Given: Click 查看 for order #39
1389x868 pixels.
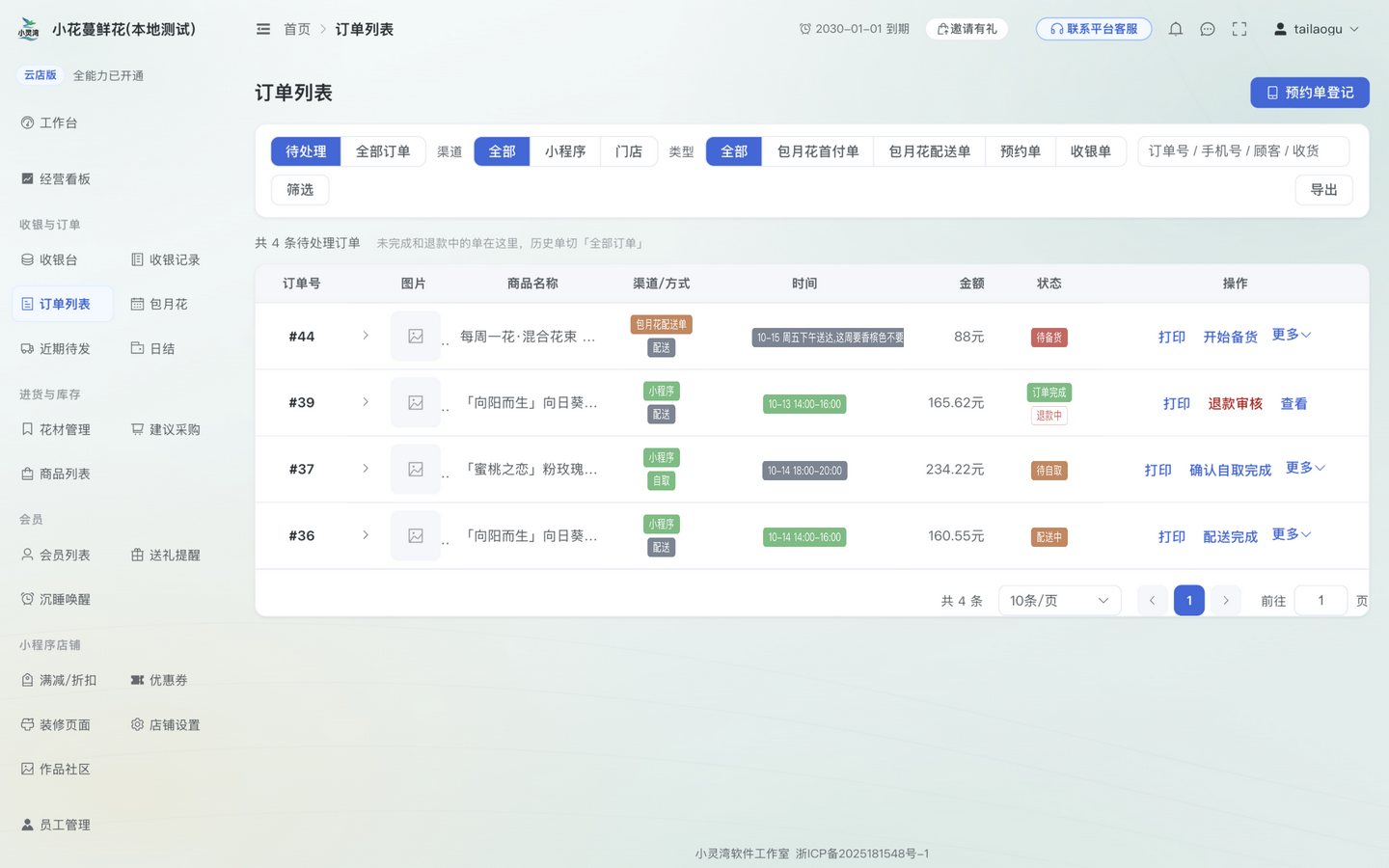Looking at the screenshot, I should pos(1294,403).
